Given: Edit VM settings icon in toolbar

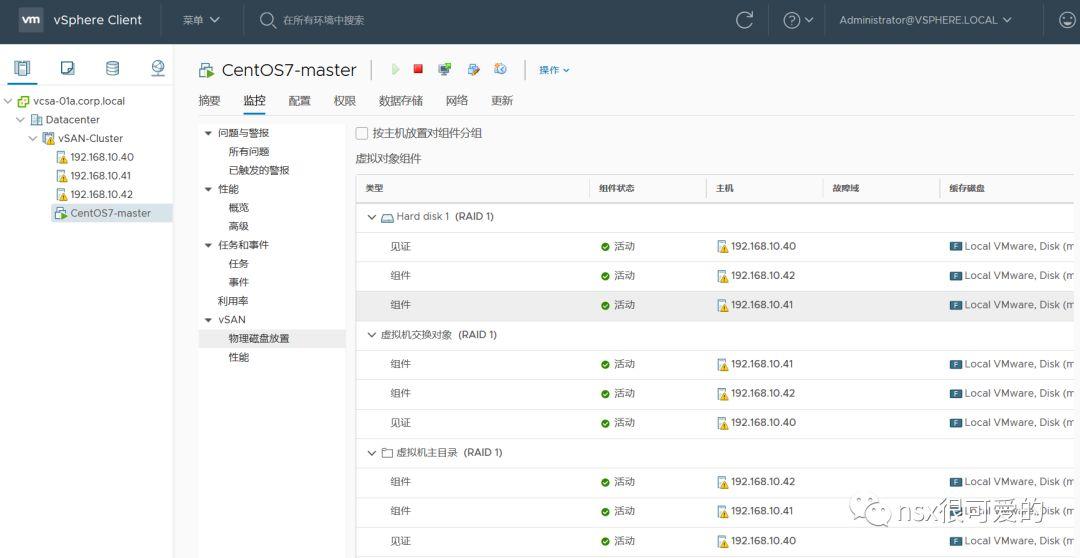Looking at the screenshot, I should click(x=473, y=69).
